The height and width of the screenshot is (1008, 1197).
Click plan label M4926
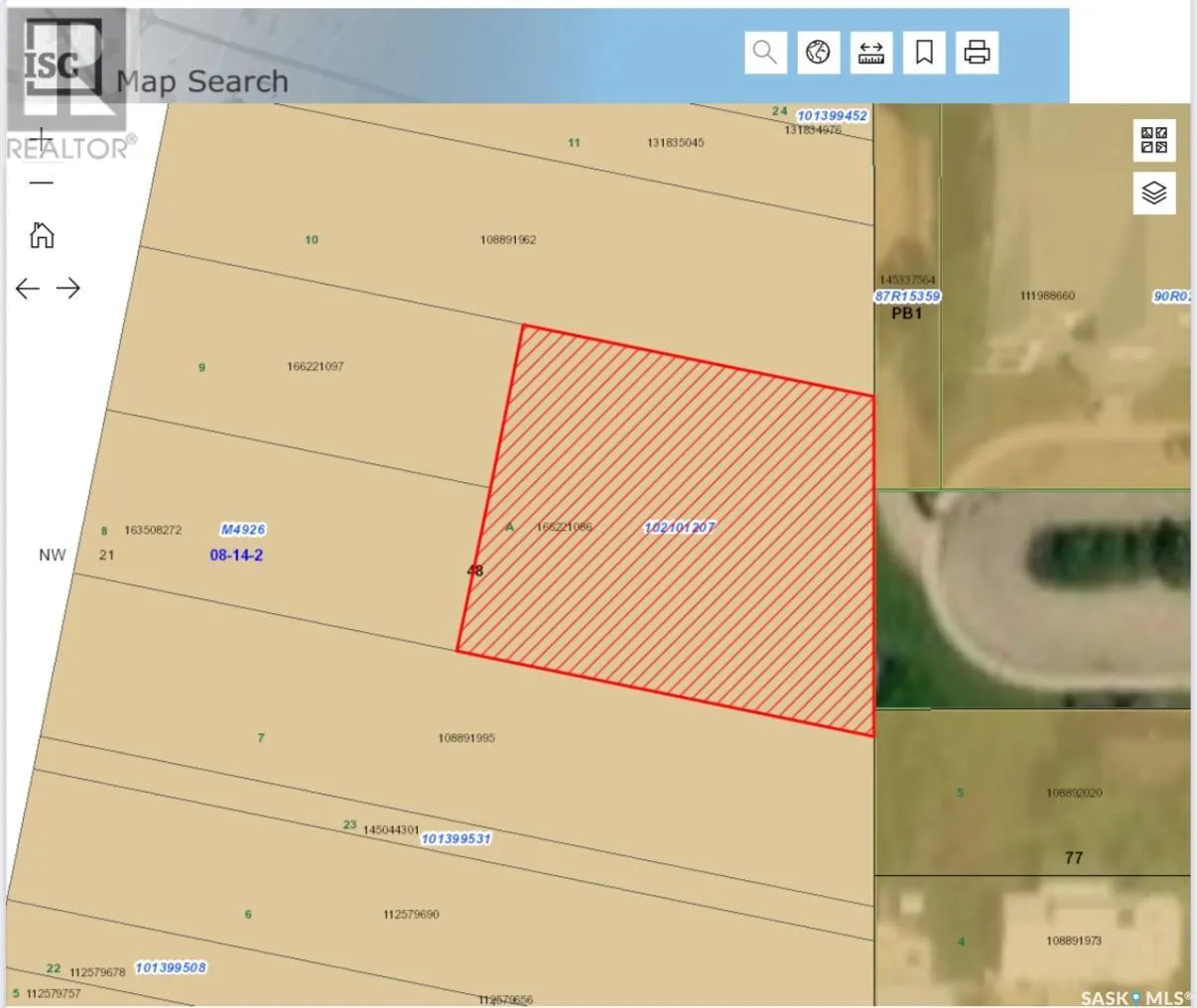[243, 530]
